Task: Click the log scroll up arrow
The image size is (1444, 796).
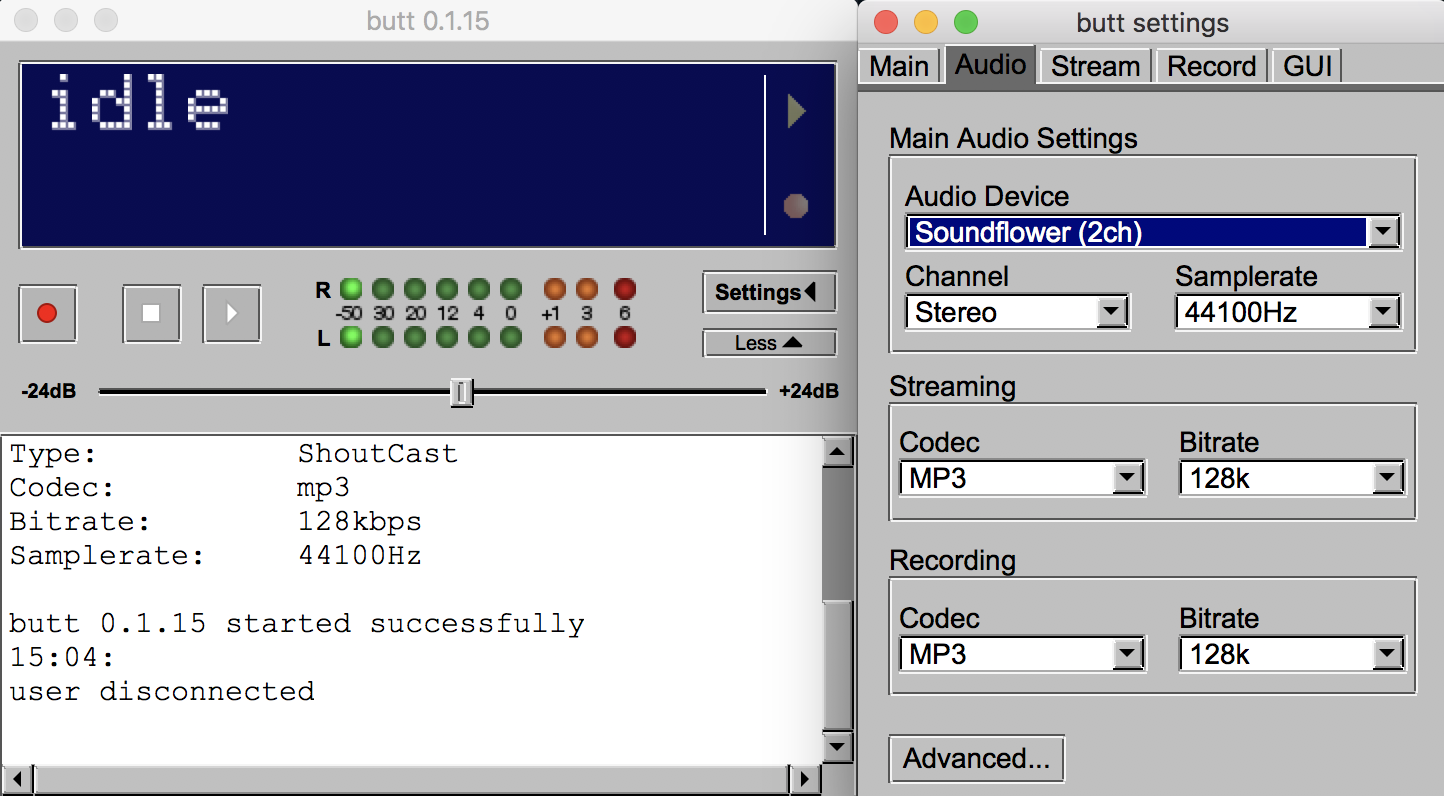Action: click(837, 454)
